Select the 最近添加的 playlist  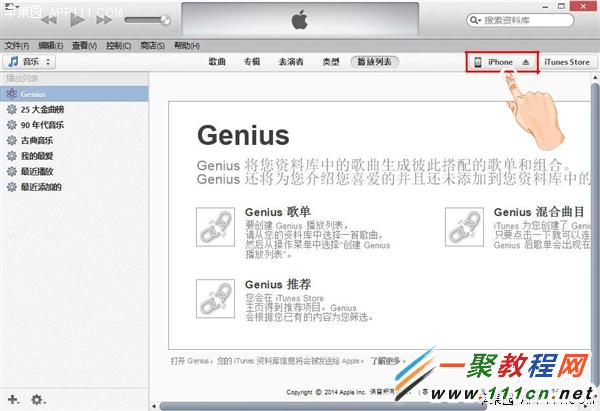[x=74, y=187]
